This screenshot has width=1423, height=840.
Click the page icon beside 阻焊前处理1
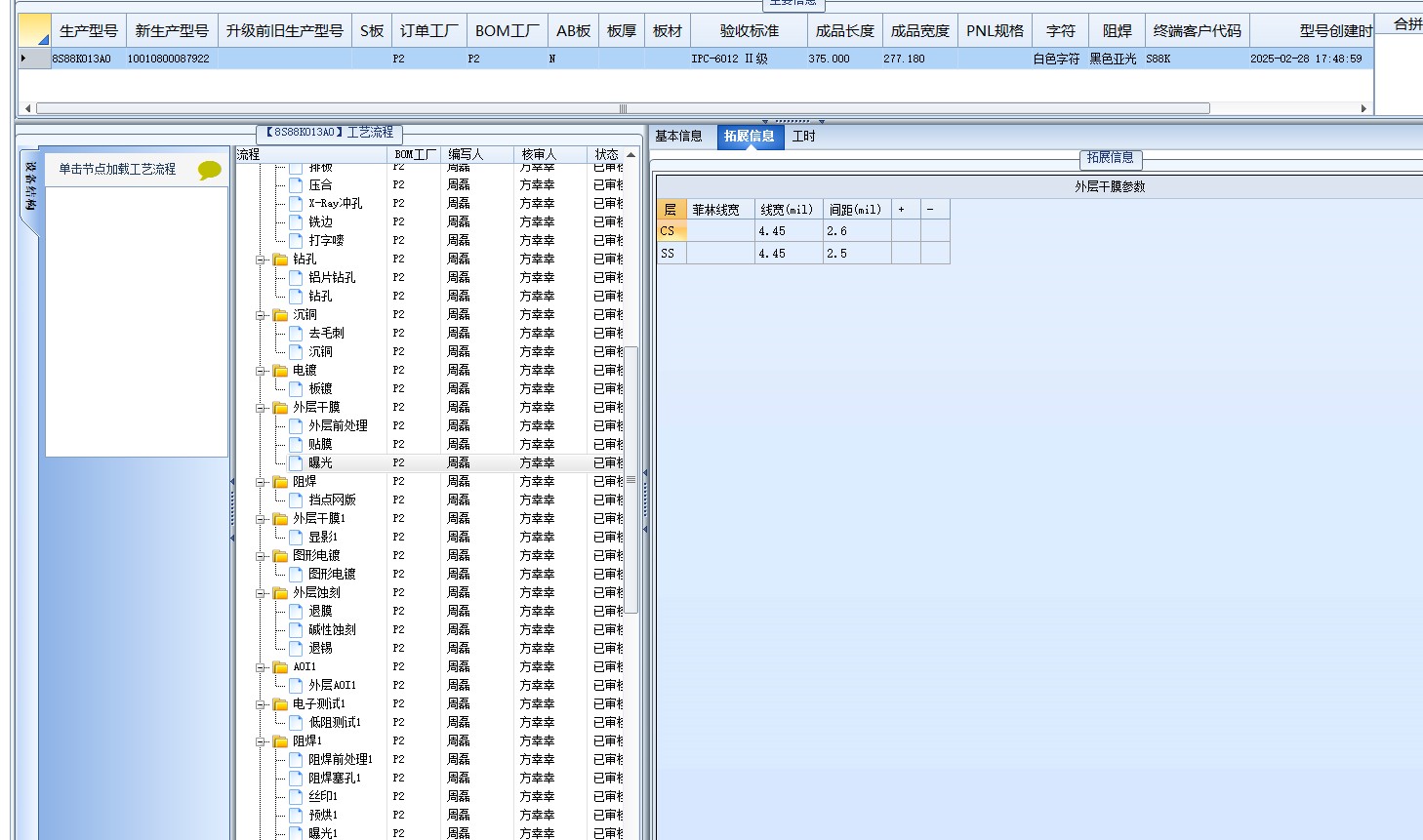pyautogui.click(x=296, y=759)
